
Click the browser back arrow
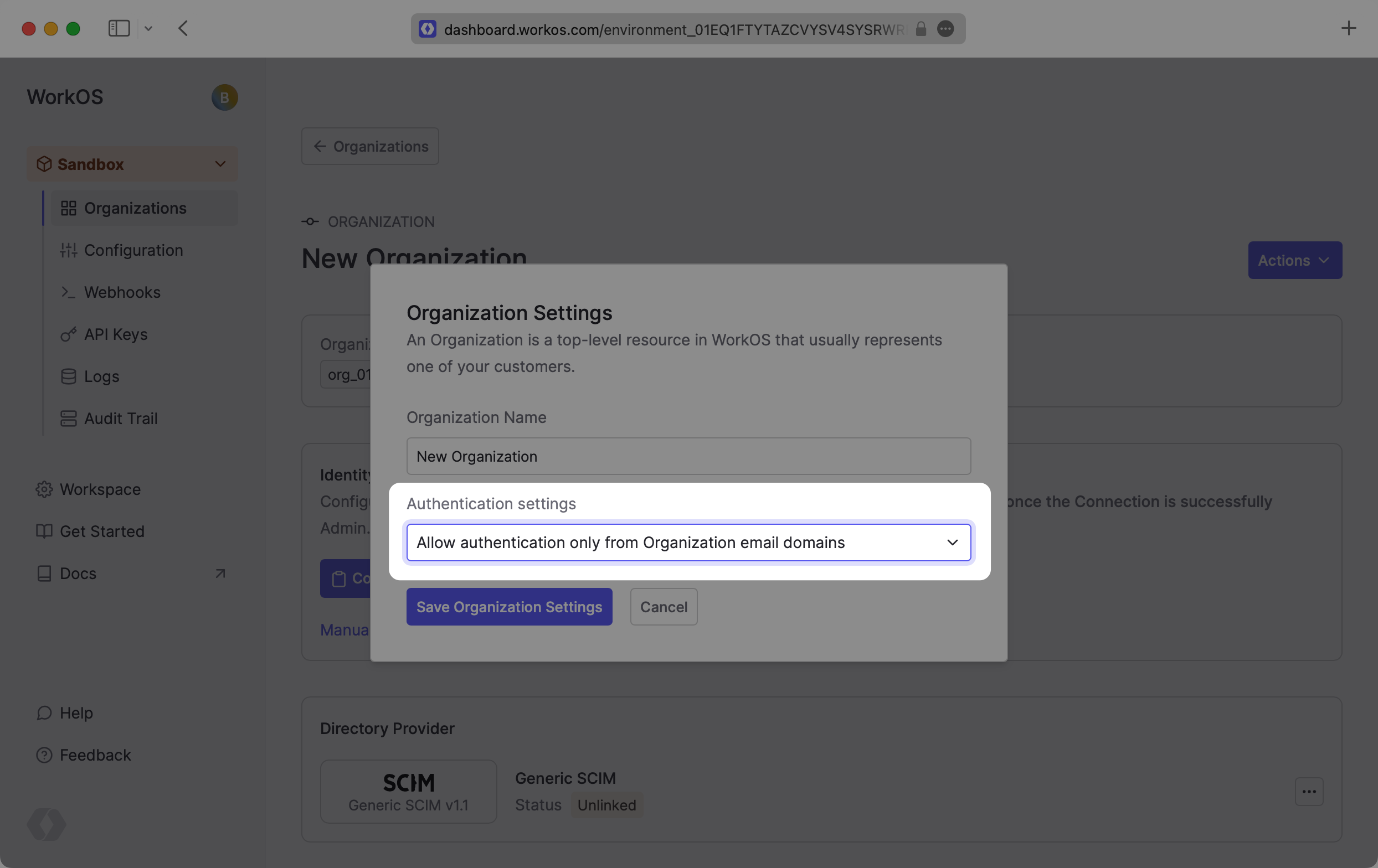[183, 29]
